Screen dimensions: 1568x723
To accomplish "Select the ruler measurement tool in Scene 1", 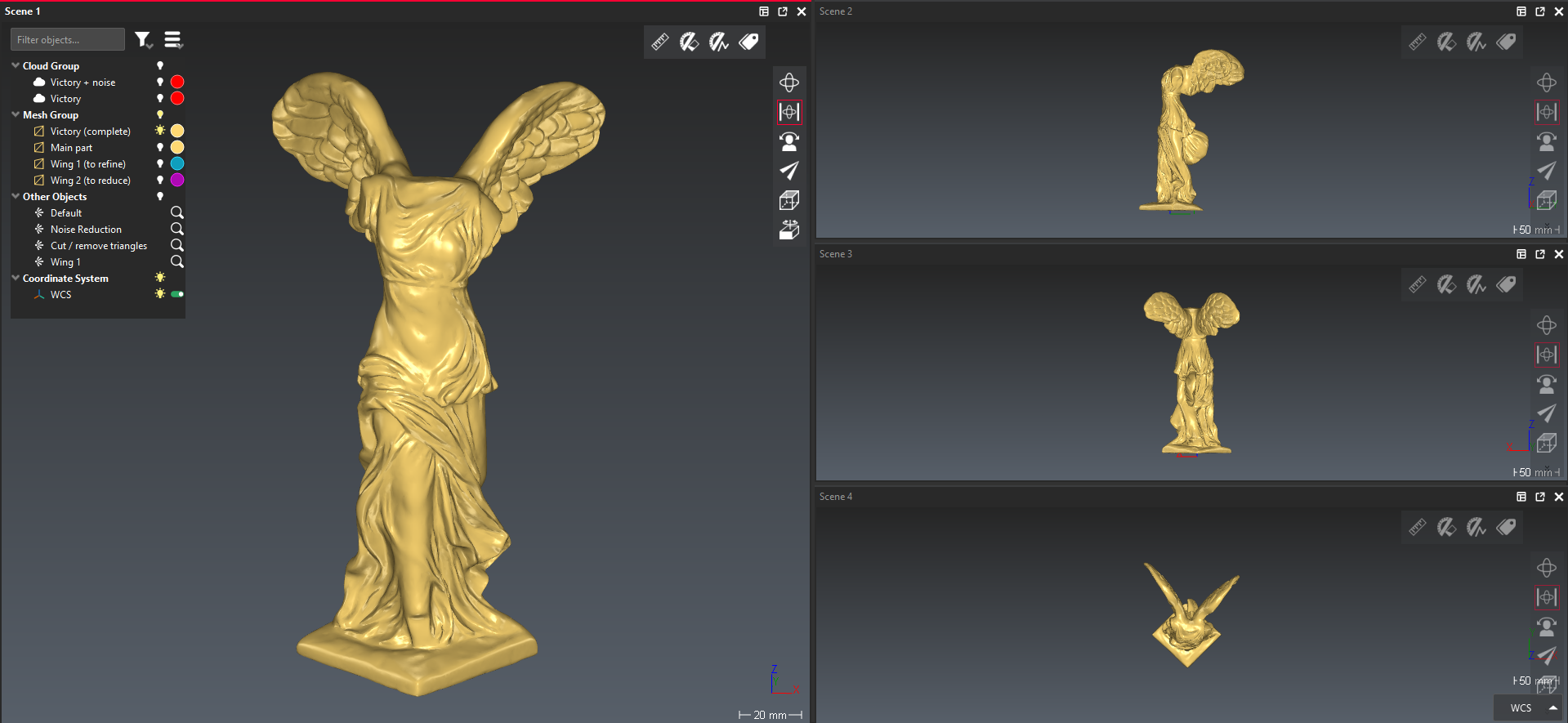I will 660,42.
